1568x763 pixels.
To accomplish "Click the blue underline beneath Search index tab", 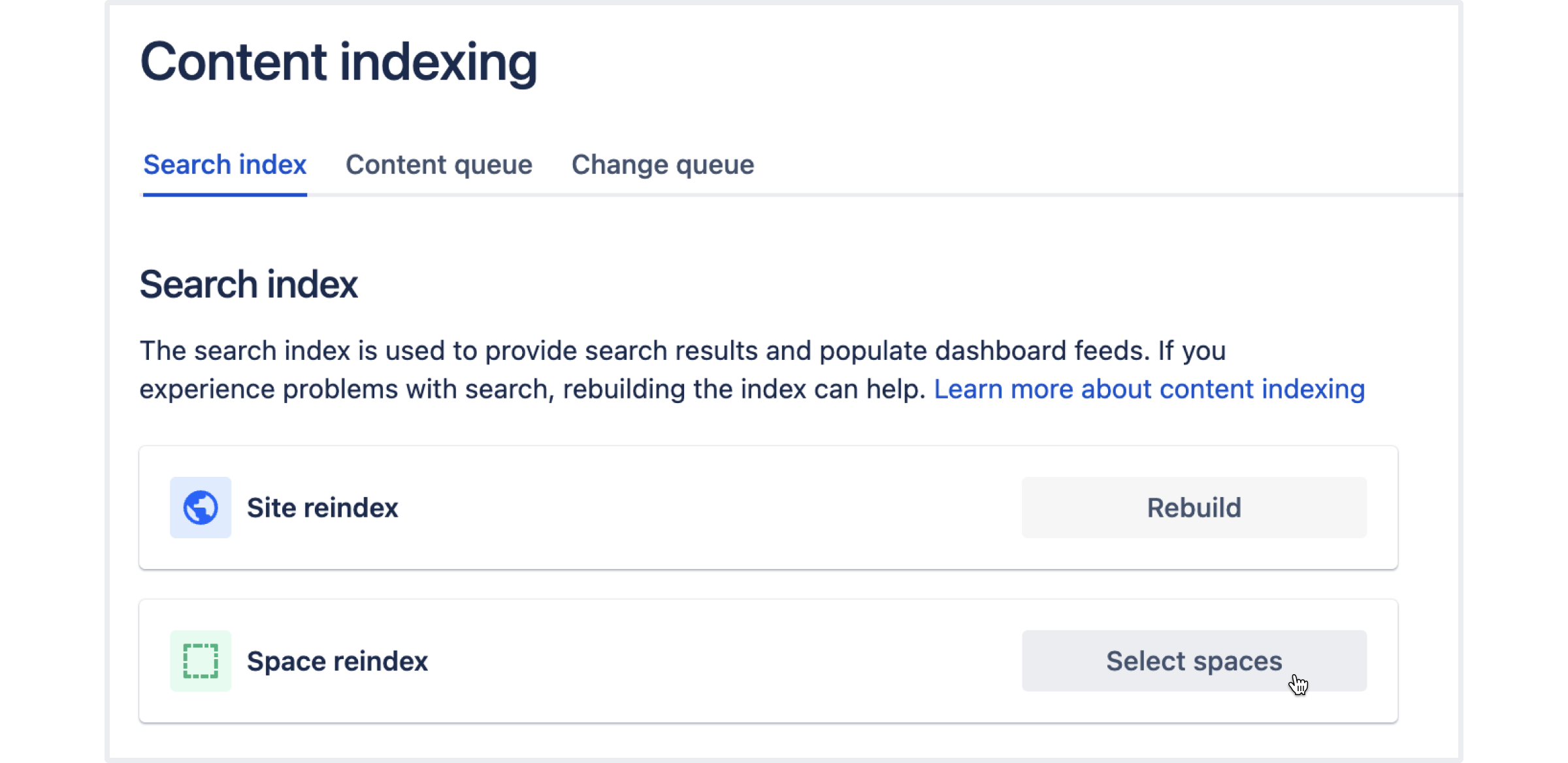I will coord(225,194).
